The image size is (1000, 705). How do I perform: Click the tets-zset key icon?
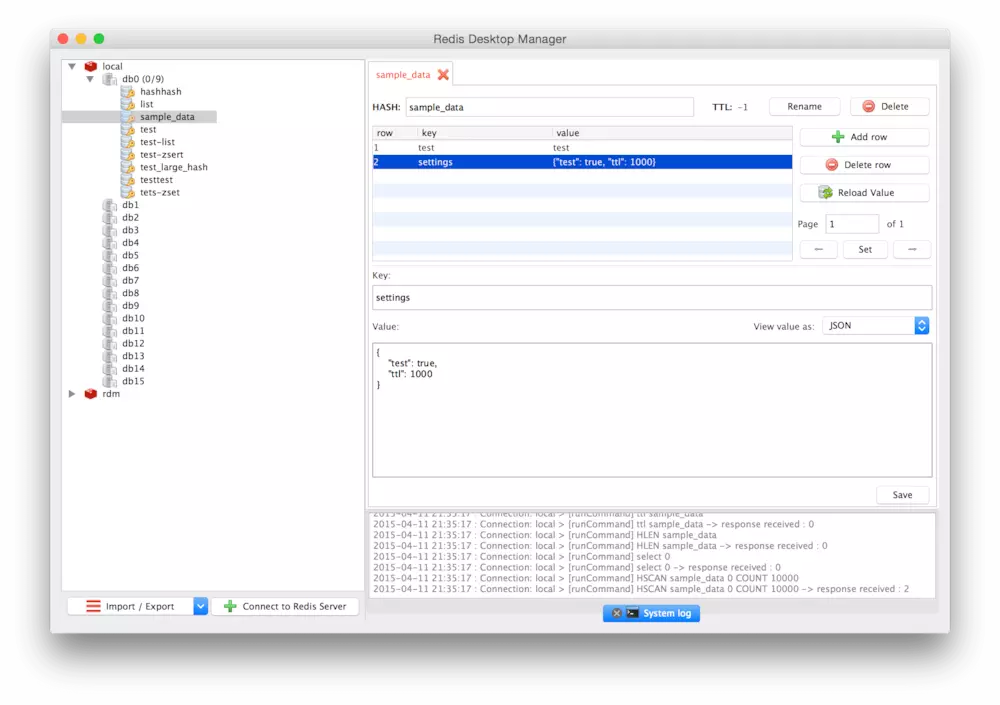click(x=128, y=192)
